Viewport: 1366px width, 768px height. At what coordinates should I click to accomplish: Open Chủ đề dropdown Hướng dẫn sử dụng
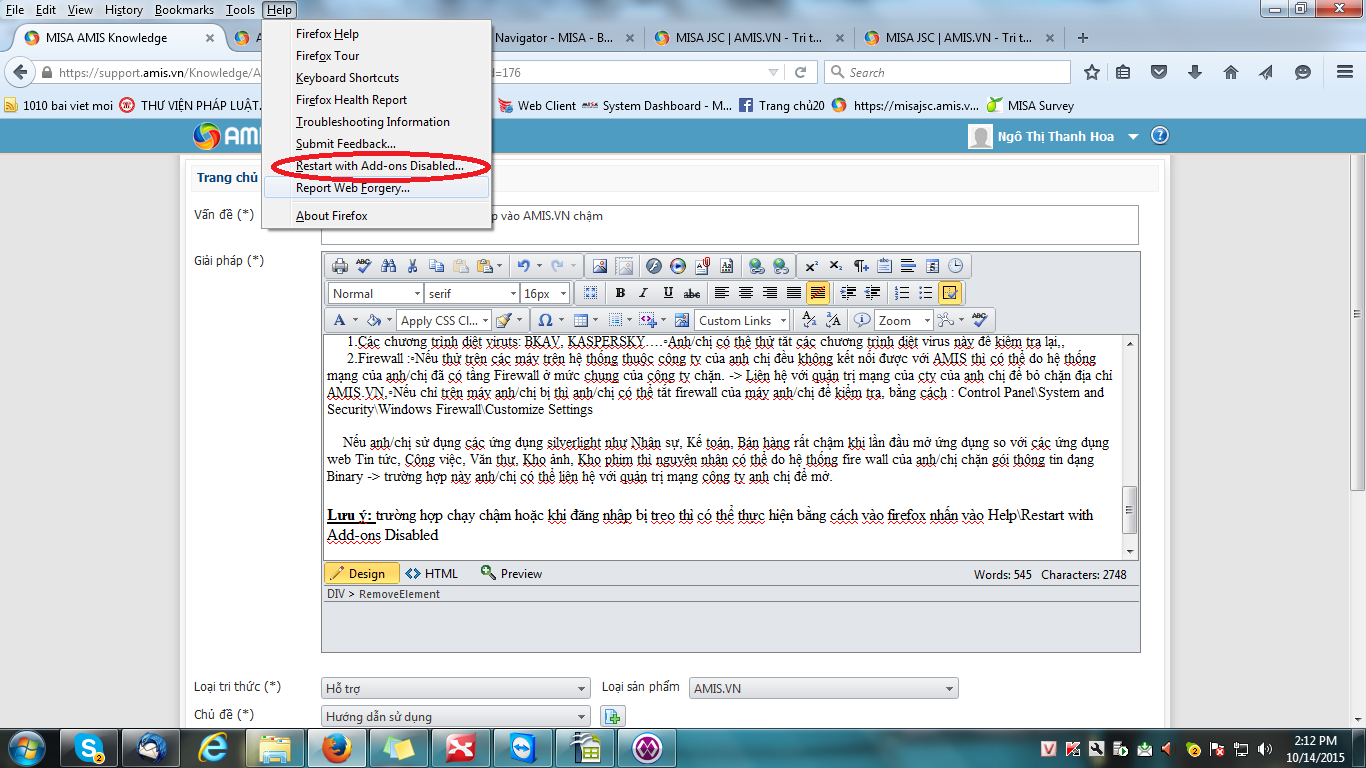(456, 716)
